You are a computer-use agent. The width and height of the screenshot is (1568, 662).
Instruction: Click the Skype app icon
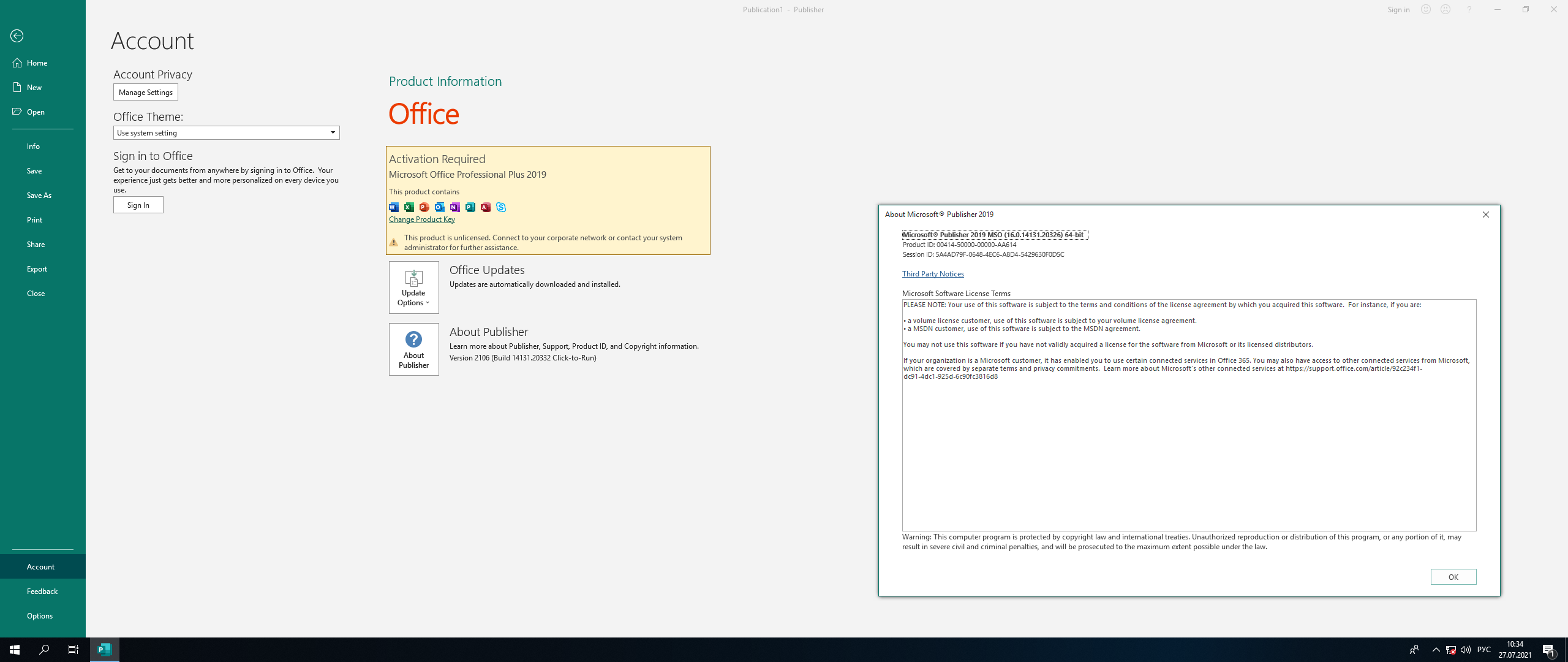[501, 207]
